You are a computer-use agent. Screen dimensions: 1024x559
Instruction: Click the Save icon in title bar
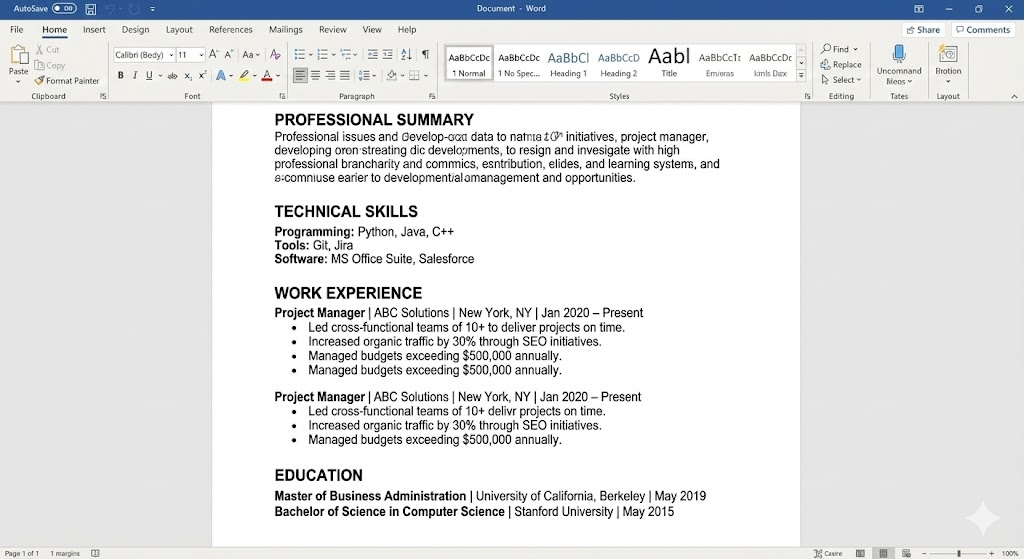click(x=91, y=9)
